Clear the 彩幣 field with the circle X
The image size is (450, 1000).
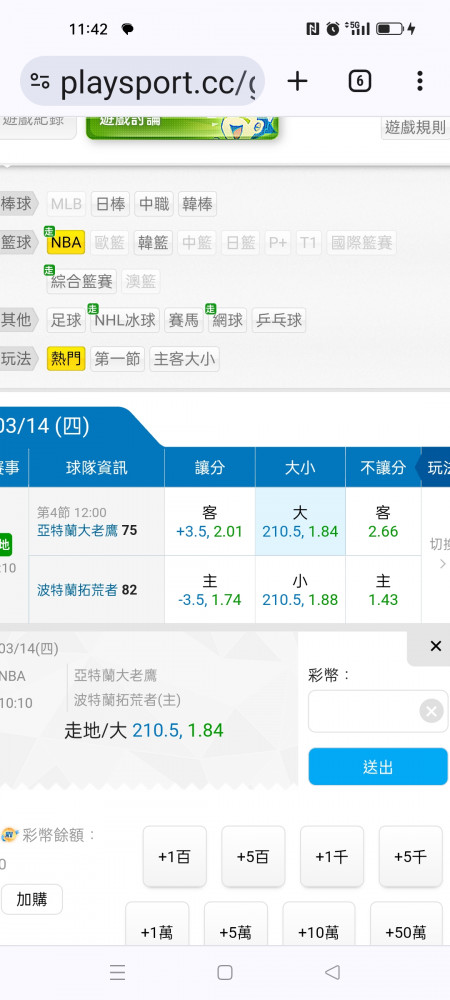click(431, 711)
